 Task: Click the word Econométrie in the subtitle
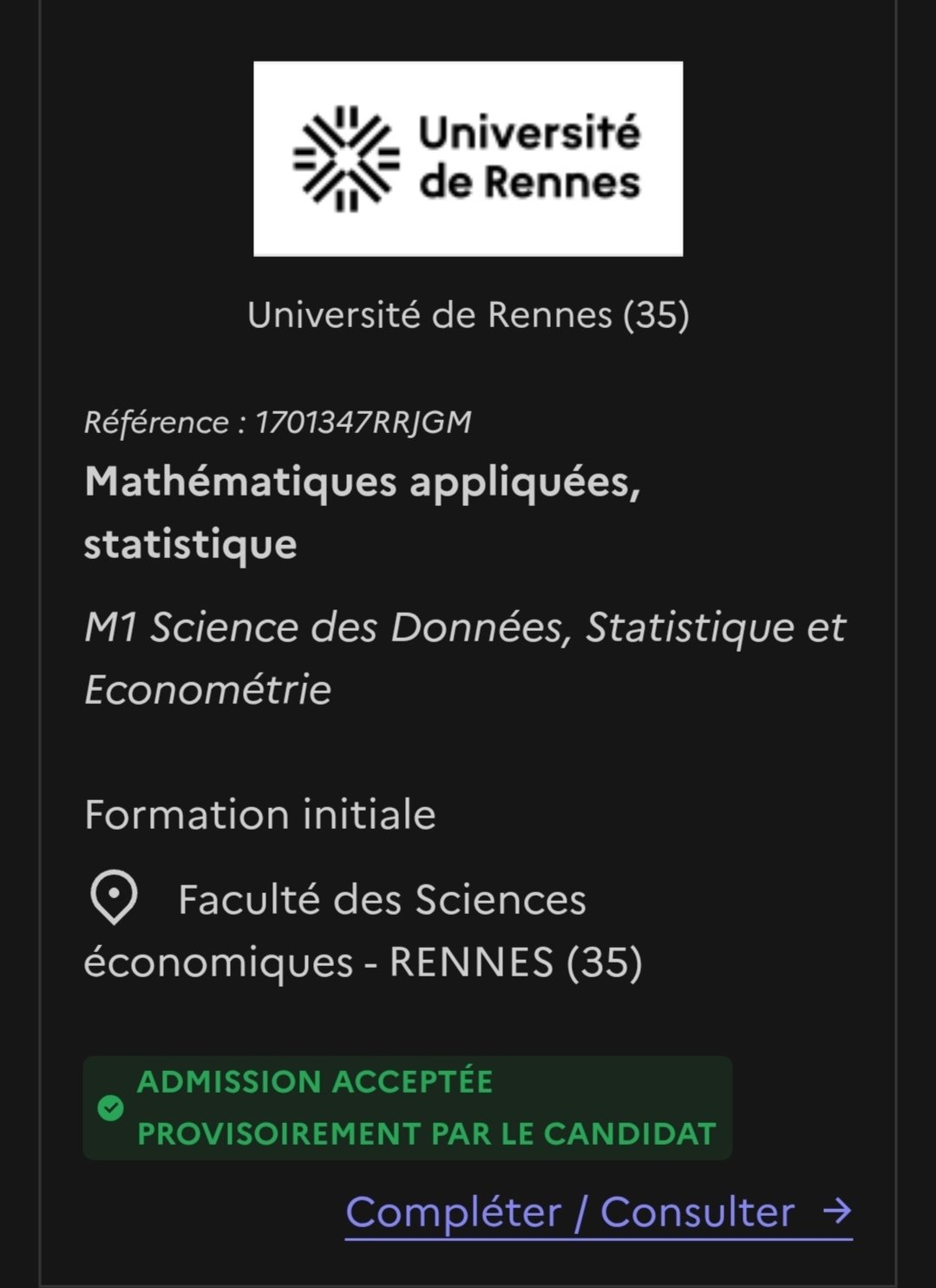coord(207,690)
